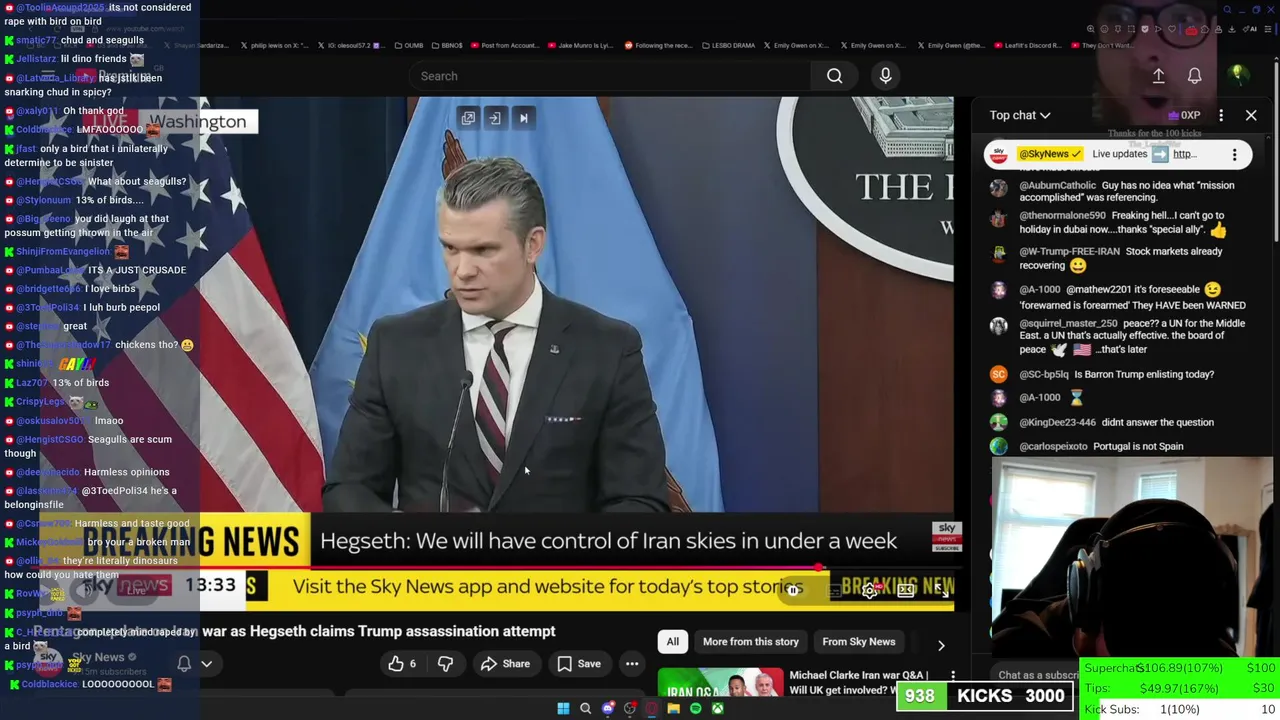Click the YouTube search magnifier button
This screenshot has width=1280, height=720.
(x=834, y=76)
